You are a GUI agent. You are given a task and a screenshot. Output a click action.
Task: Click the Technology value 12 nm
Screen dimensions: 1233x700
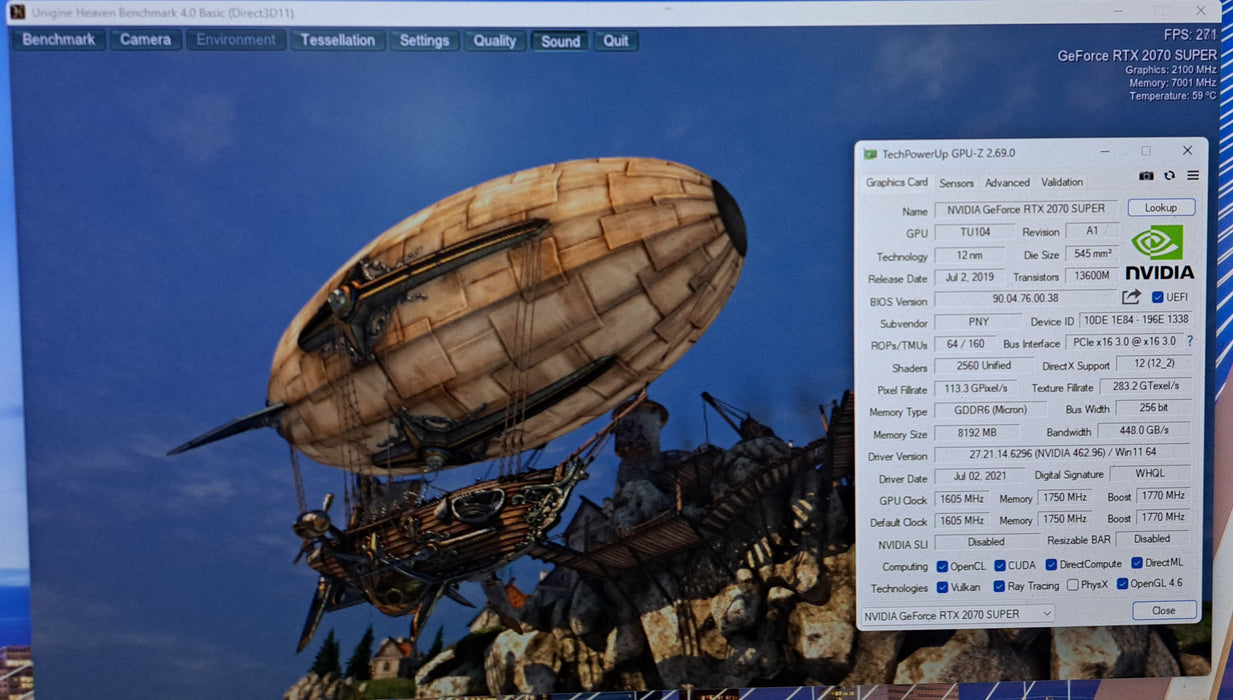click(x=969, y=256)
